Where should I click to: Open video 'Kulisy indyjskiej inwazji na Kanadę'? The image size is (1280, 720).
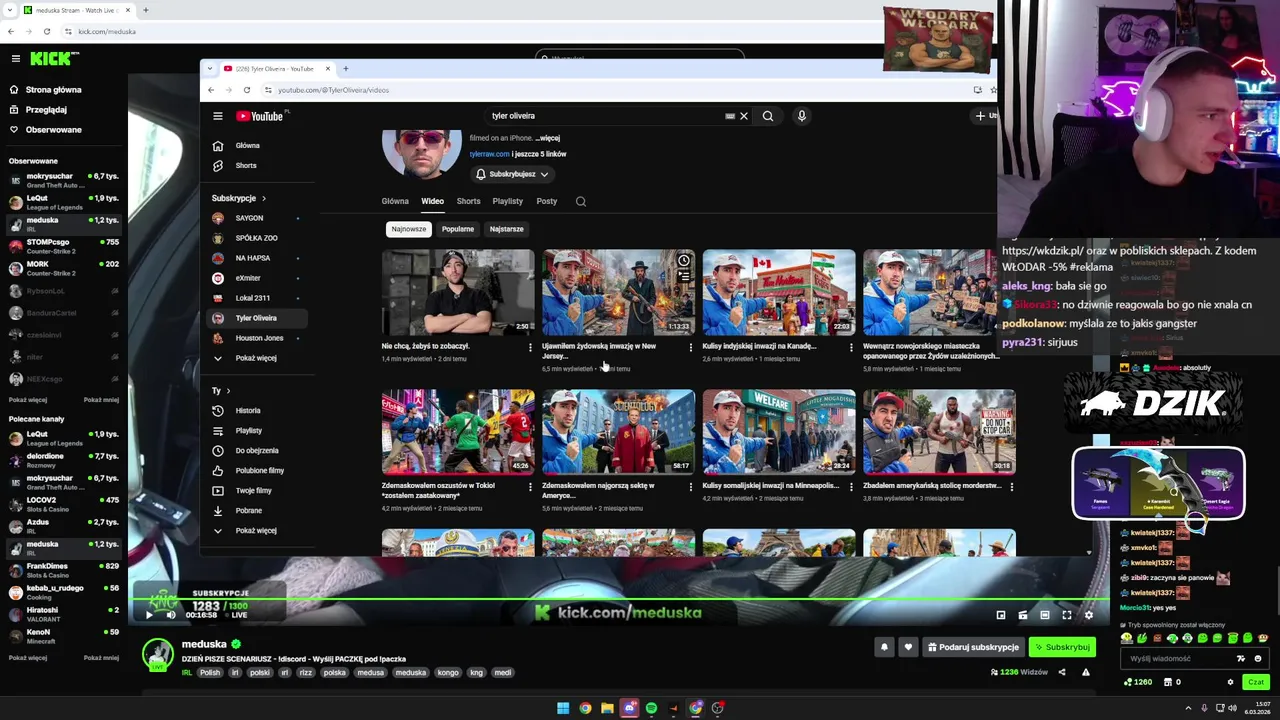778,292
